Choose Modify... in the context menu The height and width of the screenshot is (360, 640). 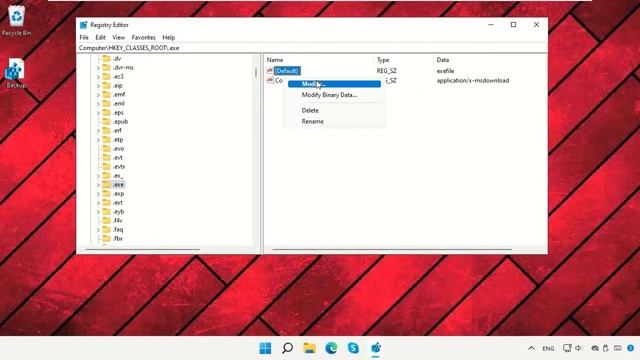pyautogui.click(x=334, y=84)
